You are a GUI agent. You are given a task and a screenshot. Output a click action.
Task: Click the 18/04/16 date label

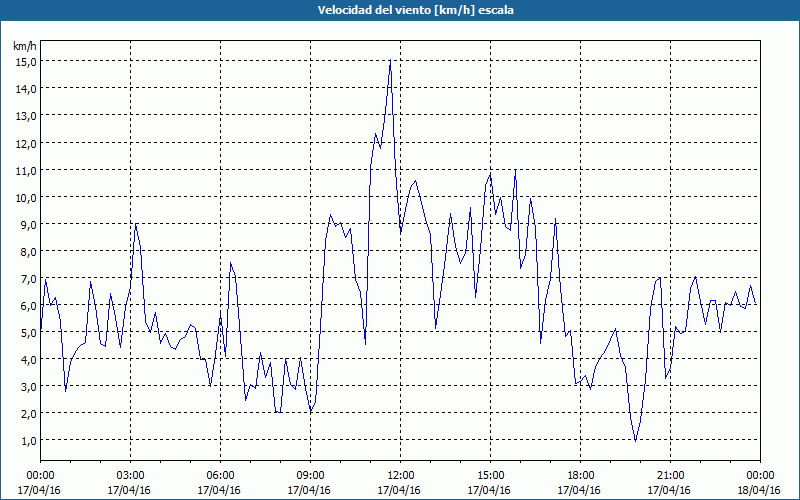point(760,490)
